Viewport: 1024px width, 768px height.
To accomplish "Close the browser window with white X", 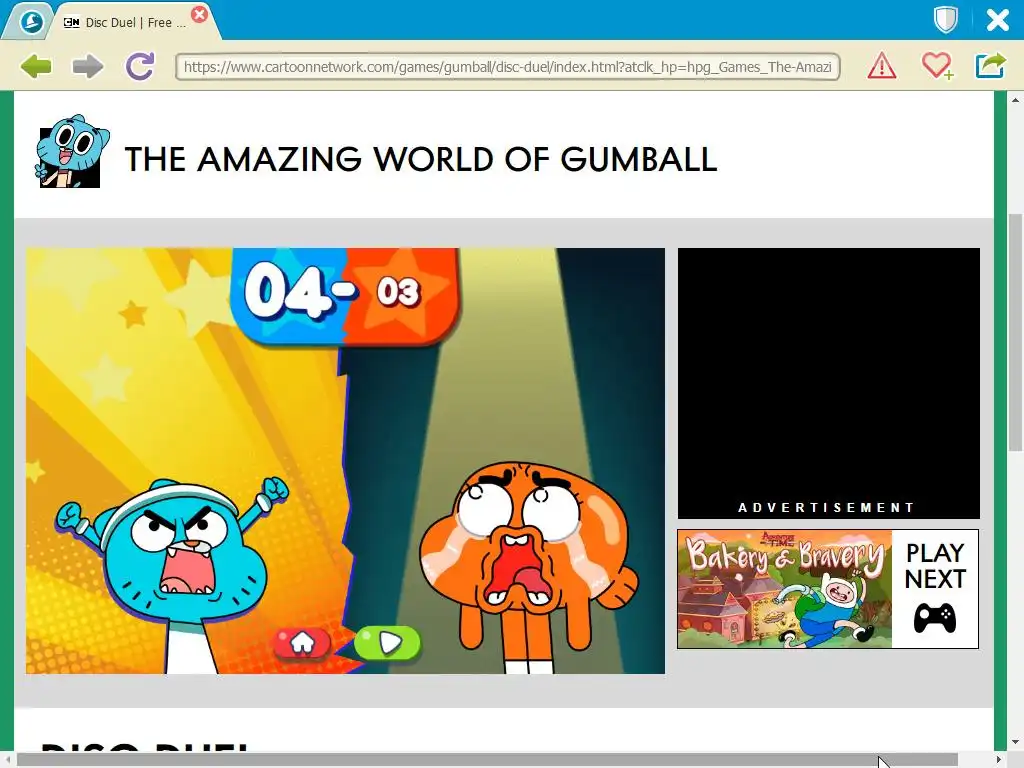I will tap(997, 20).
